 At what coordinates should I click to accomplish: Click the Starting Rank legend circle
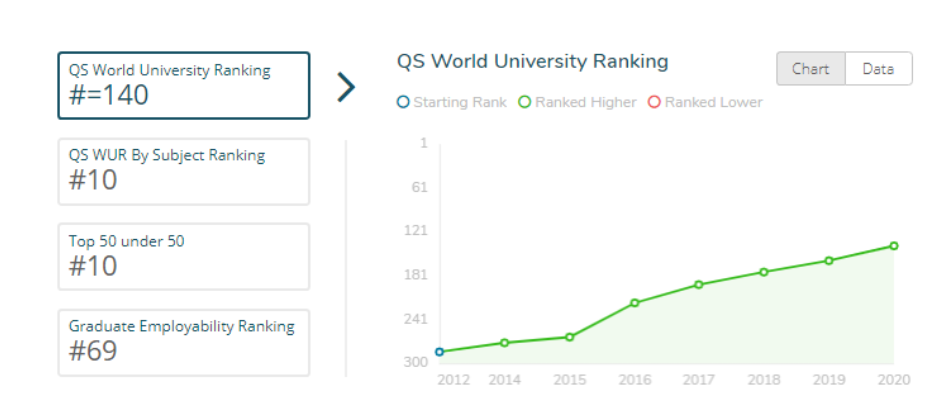pyautogui.click(x=403, y=102)
